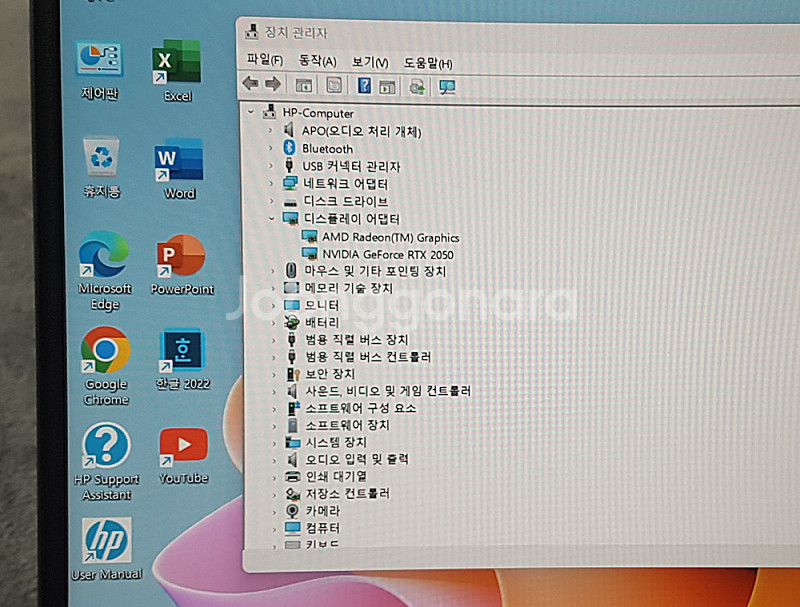The height and width of the screenshot is (607, 800).
Task: Open the 한글 2022 desktop shortcut
Action: pyautogui.click(x=182, y=359)
